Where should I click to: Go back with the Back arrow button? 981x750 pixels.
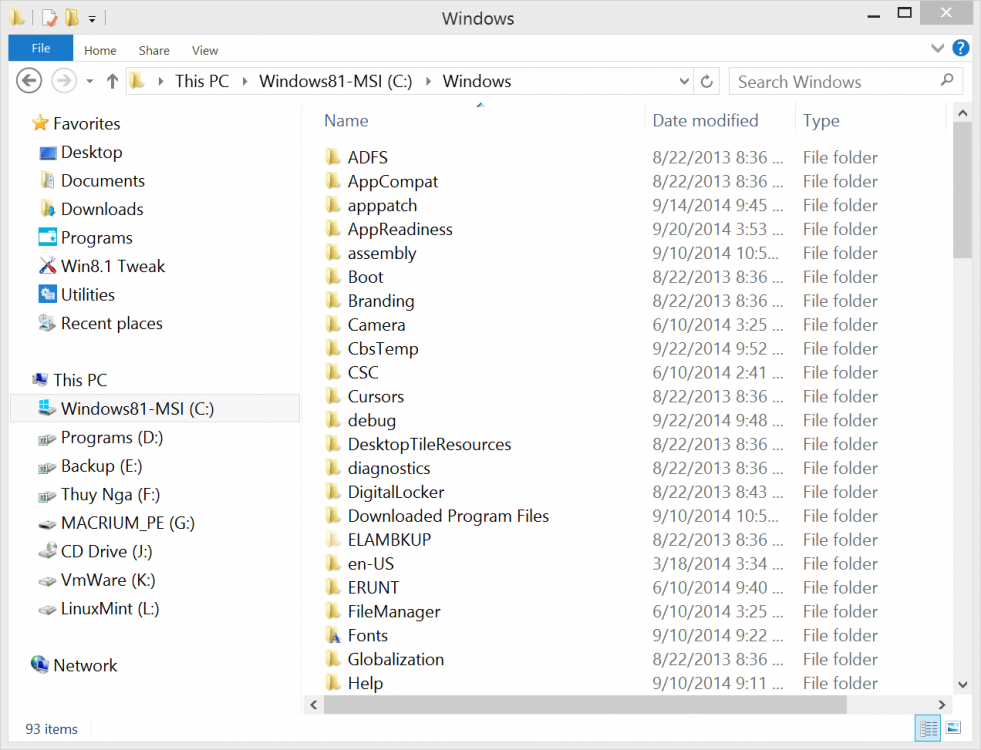click(x=29, y=81)
